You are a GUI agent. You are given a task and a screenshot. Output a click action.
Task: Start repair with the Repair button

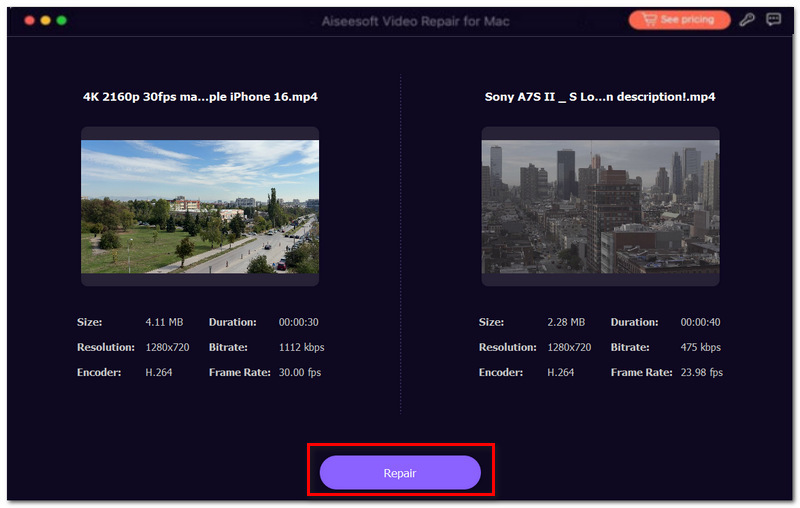[x=400, y=473]
